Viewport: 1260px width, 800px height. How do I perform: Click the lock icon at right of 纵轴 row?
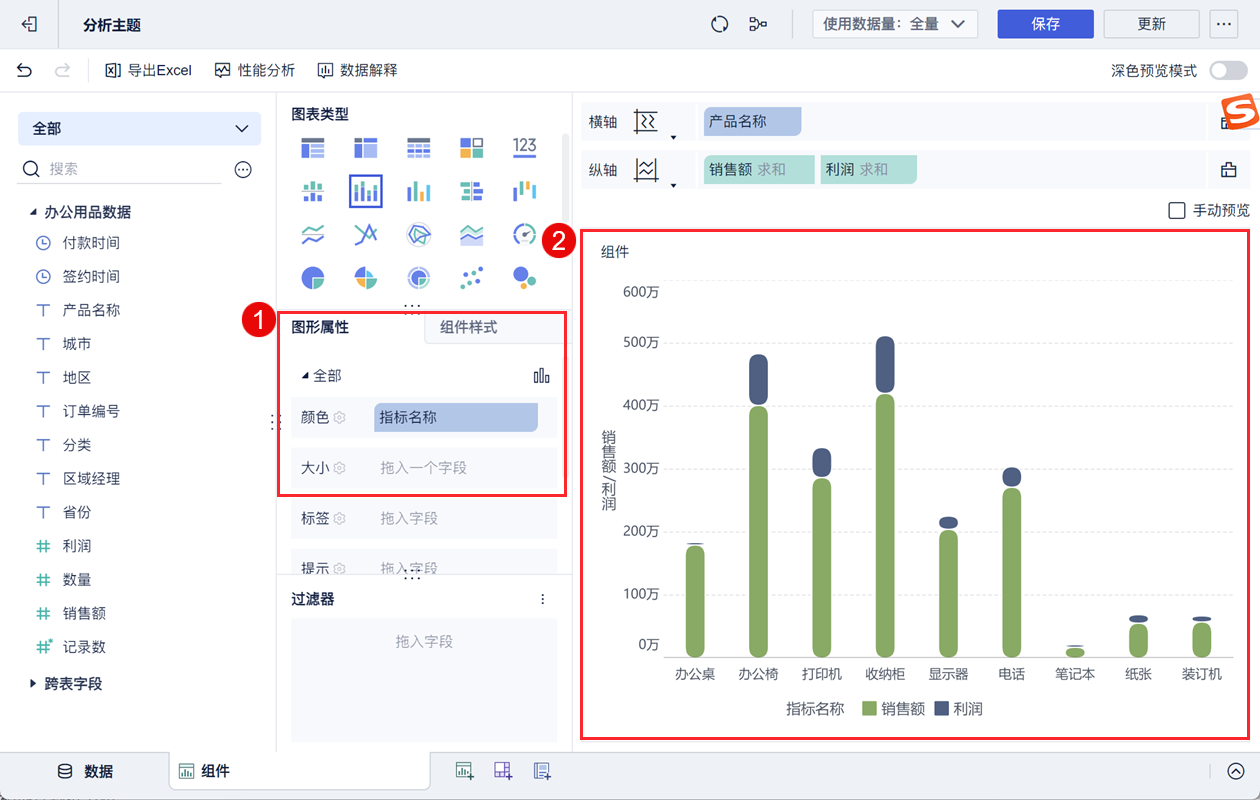pos(1228,170)
